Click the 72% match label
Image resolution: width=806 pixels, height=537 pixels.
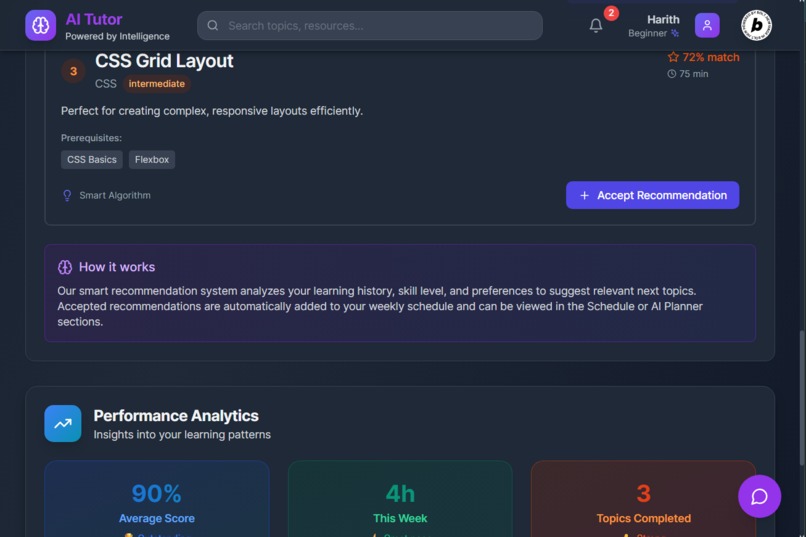pos(710,57)
